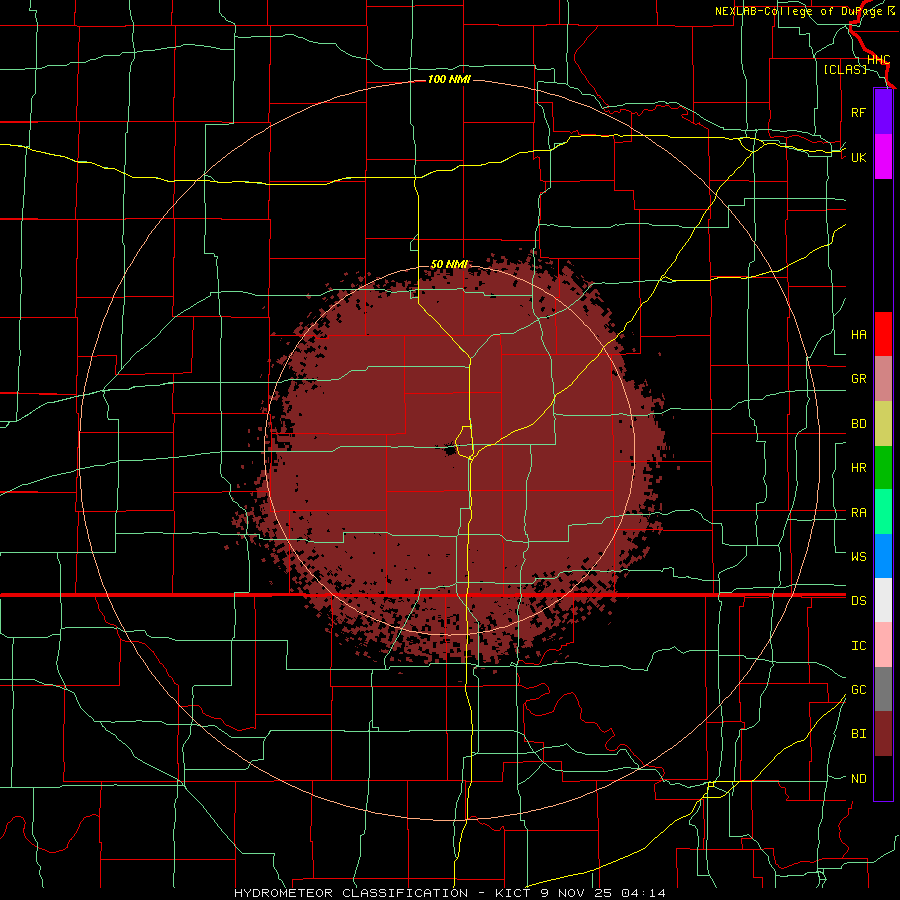Screen dimensions: 900x900
Task: Click the 'RF' legend label
Action: pos(858,112)
